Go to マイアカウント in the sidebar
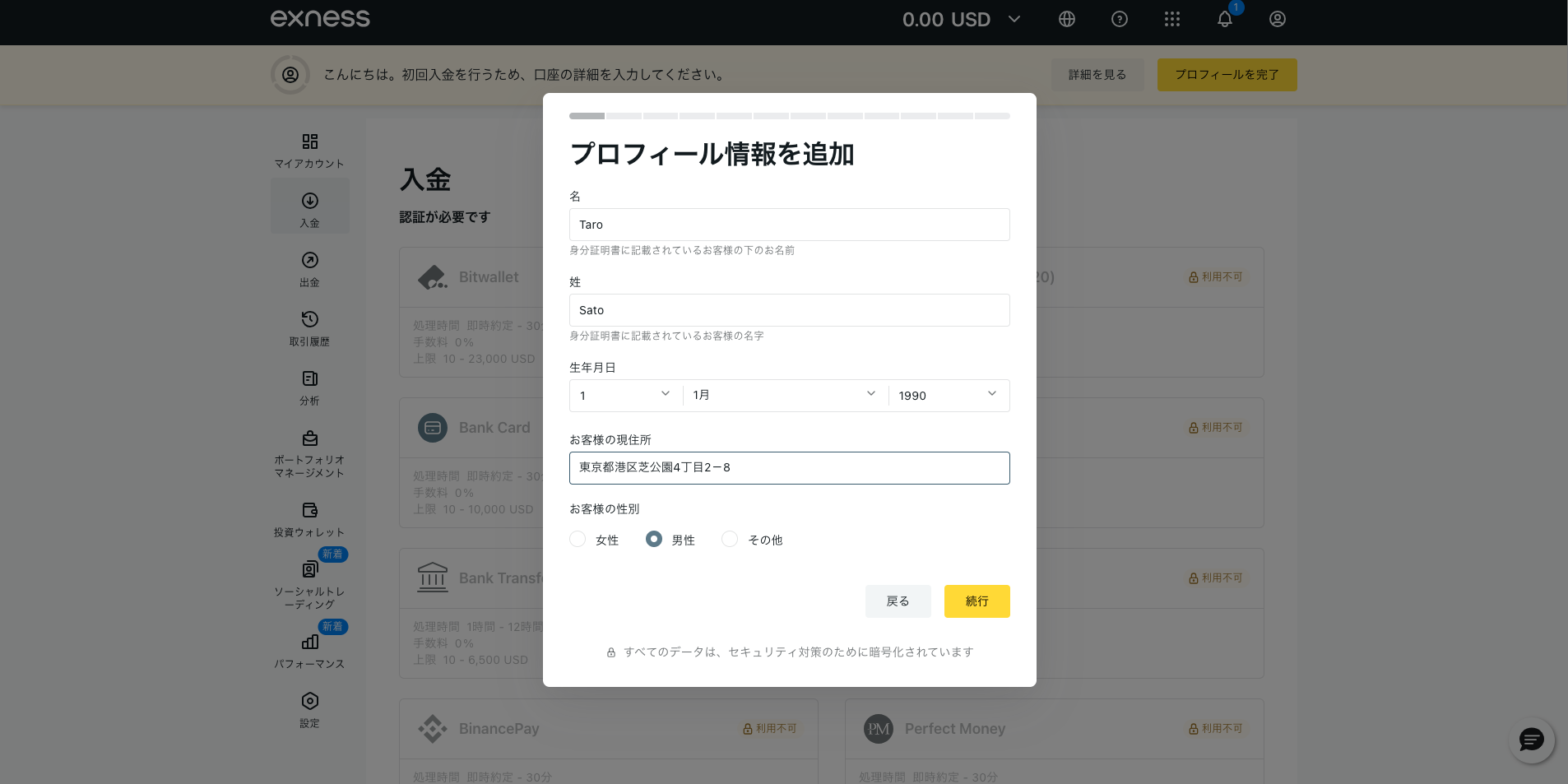 (309, 151)
